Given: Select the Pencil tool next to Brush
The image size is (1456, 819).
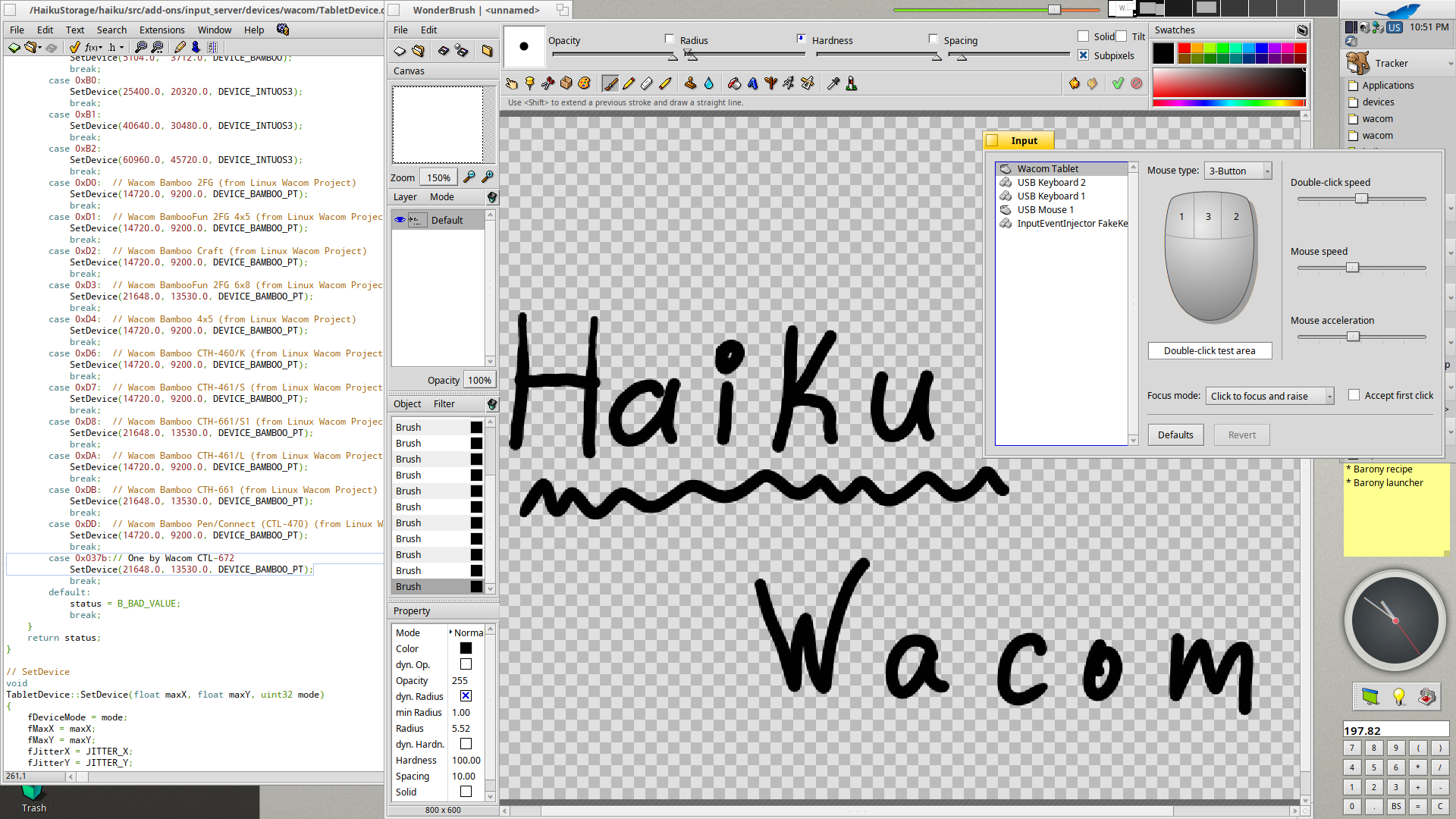Looking at the screenshot, I should 628,83.
